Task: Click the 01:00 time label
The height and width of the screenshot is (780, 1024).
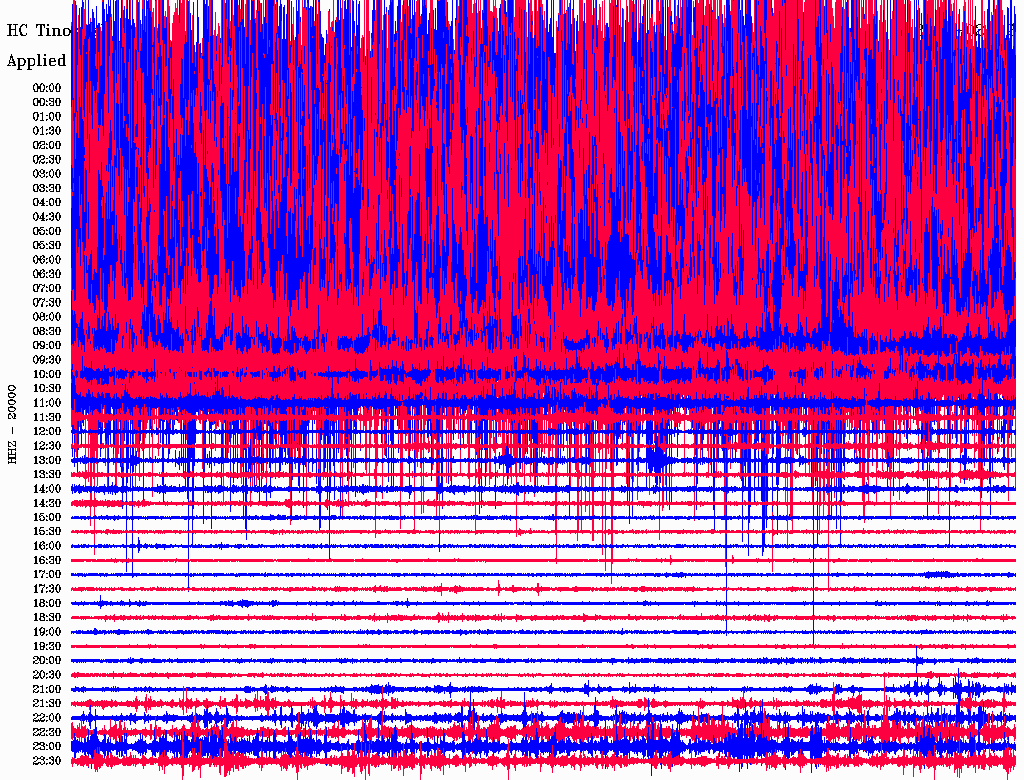Action: [47, 117]
